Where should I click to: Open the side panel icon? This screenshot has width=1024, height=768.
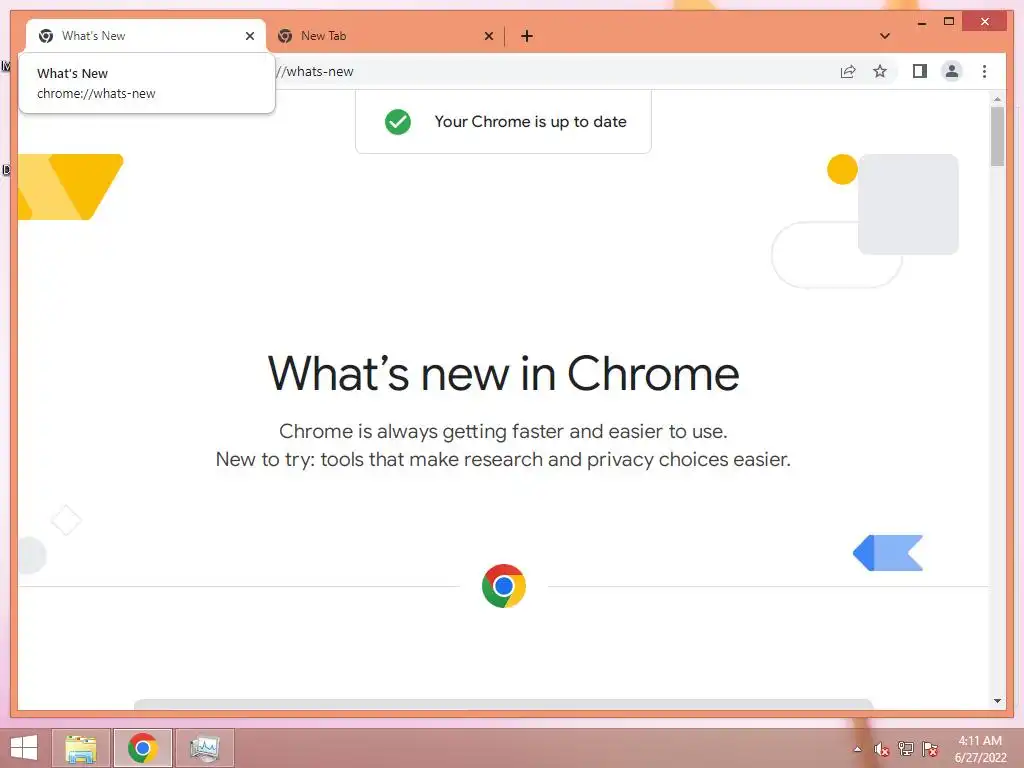pyautogui.click(x=920, y=71)
